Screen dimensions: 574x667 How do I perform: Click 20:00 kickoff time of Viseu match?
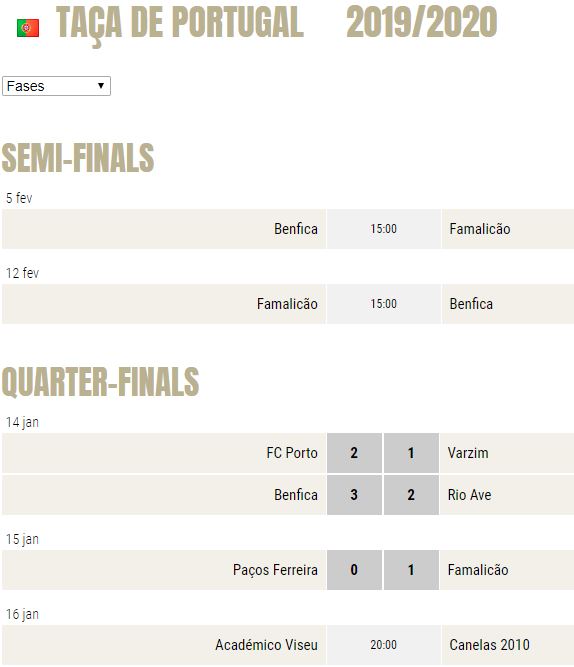383,645
